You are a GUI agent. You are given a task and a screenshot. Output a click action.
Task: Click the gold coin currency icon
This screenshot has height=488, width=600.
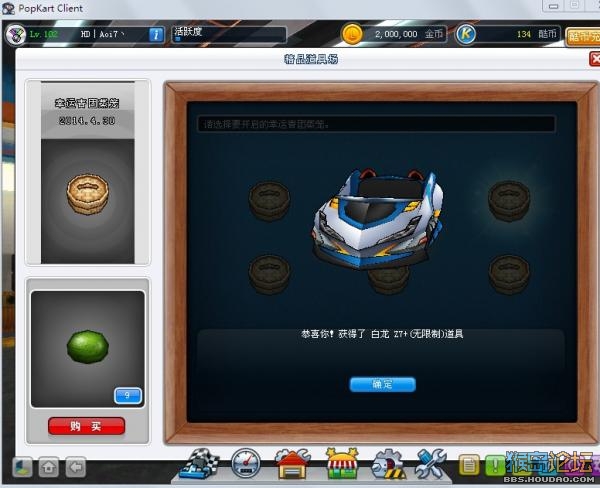(x=352, y=34)
